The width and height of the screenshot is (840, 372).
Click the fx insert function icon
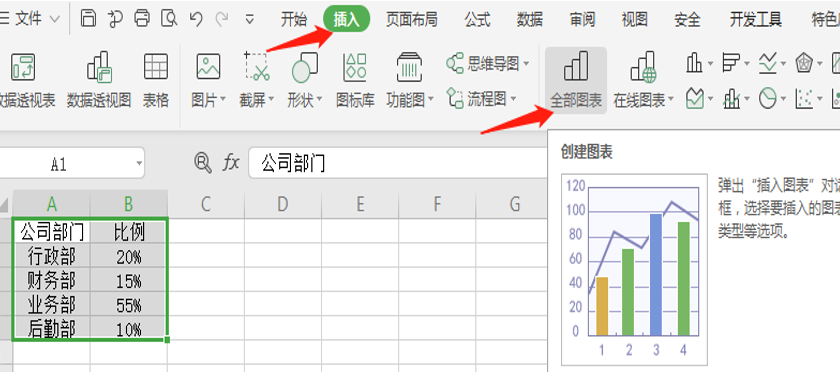[x=231, y=162]
